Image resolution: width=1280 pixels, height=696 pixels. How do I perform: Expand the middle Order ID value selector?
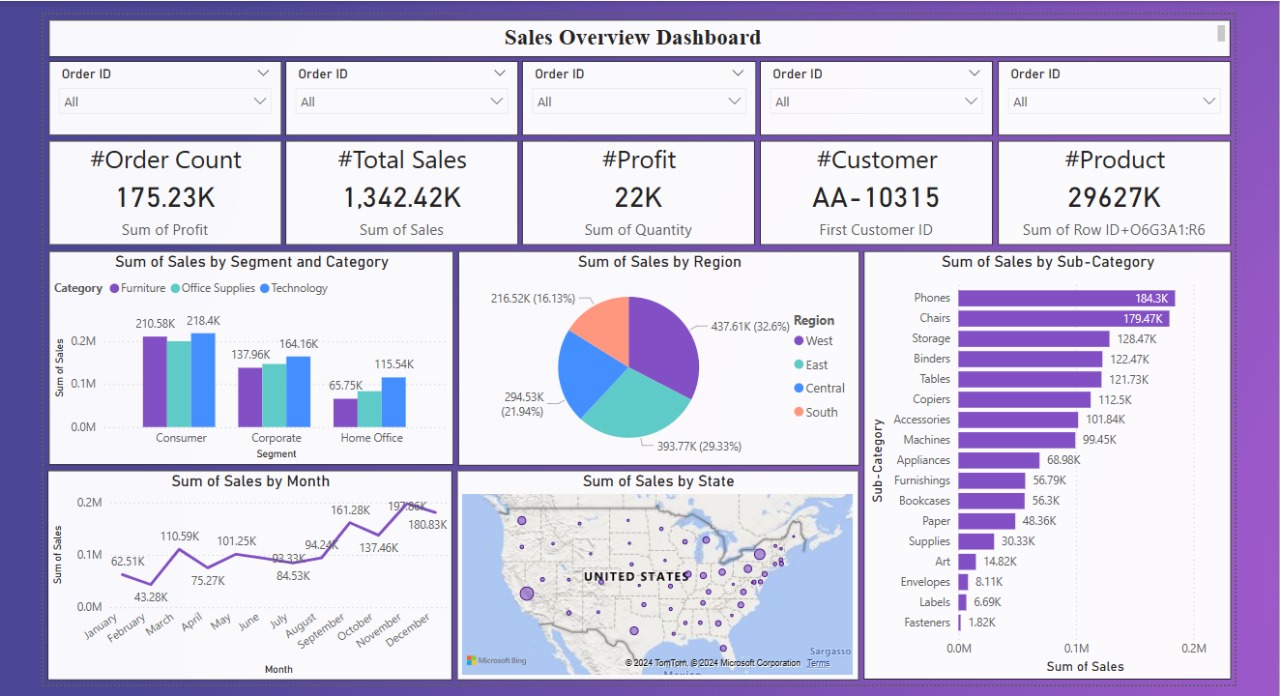(735, 101)
